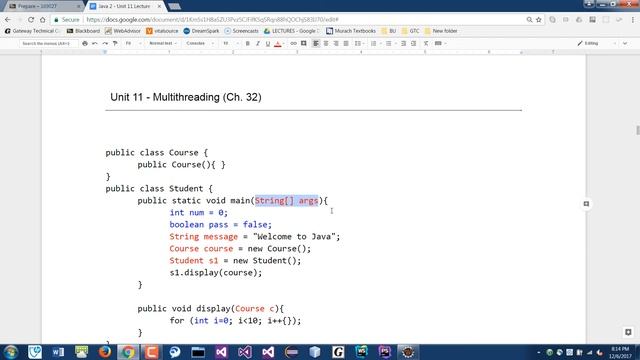Open the Consolas font dropdown
Screen dimensions: 640x360
coord(200,43)
